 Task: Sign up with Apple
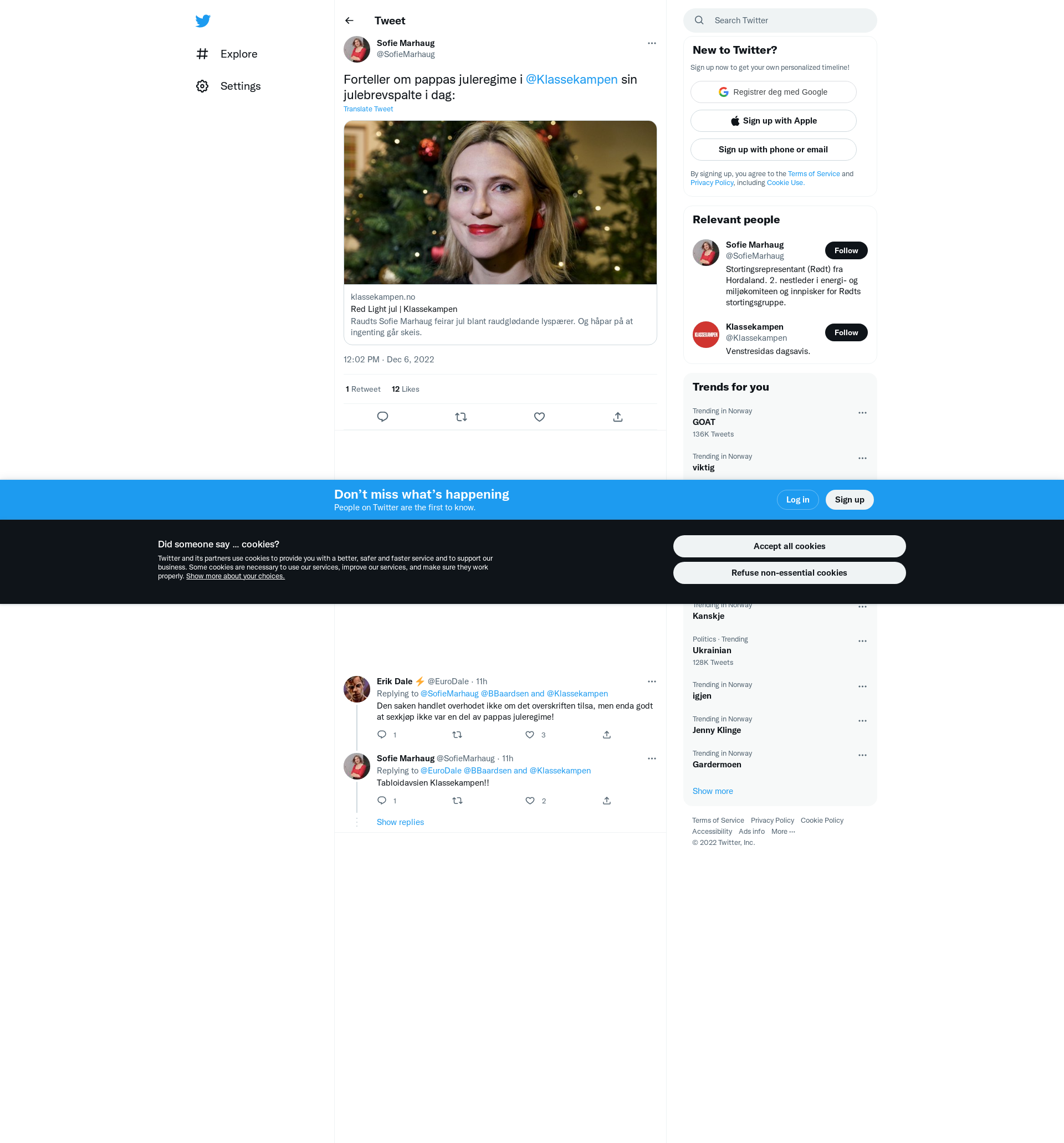click(x=773, y=121)
